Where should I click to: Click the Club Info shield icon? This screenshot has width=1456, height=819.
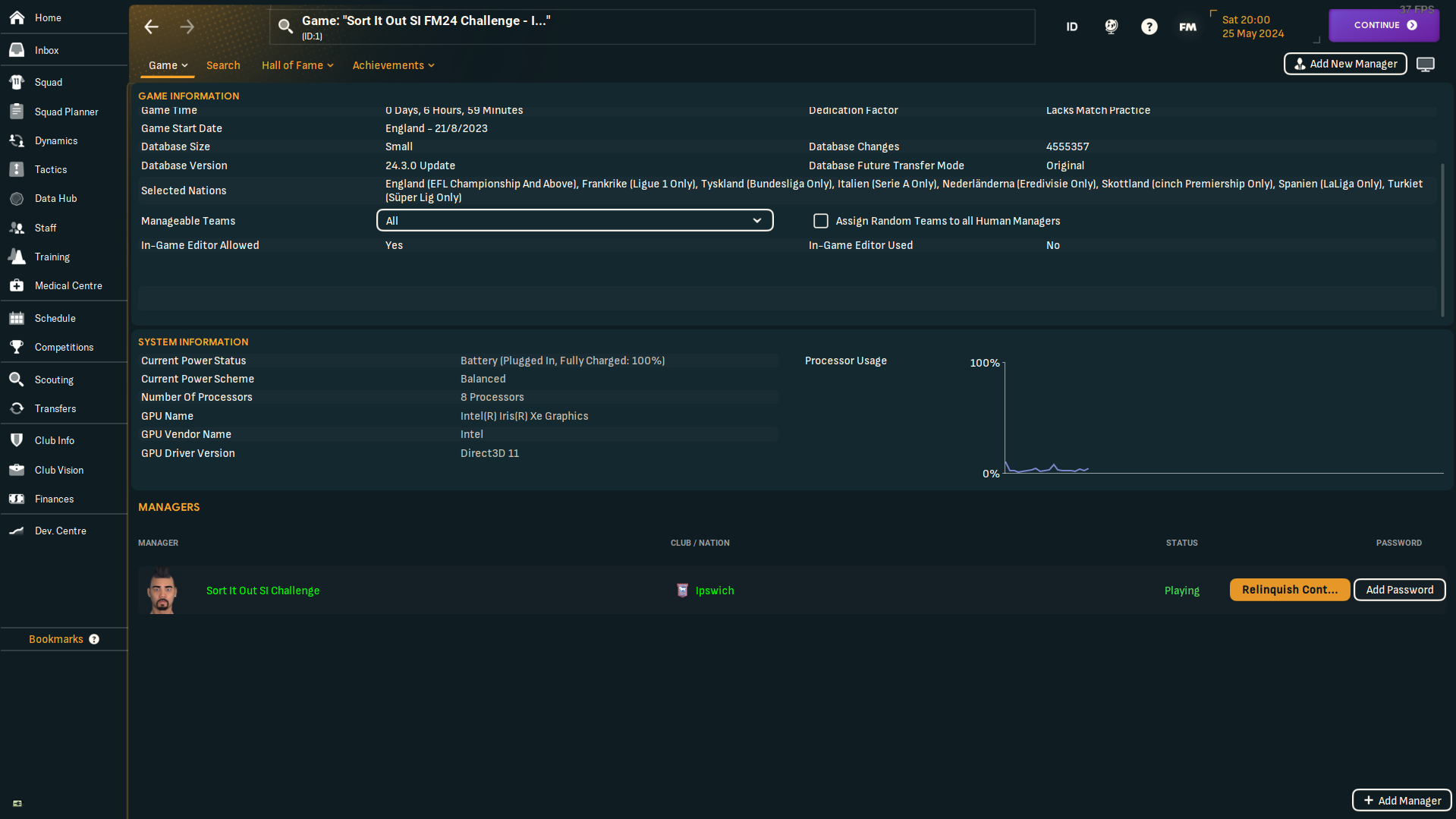tap(17, 440)
